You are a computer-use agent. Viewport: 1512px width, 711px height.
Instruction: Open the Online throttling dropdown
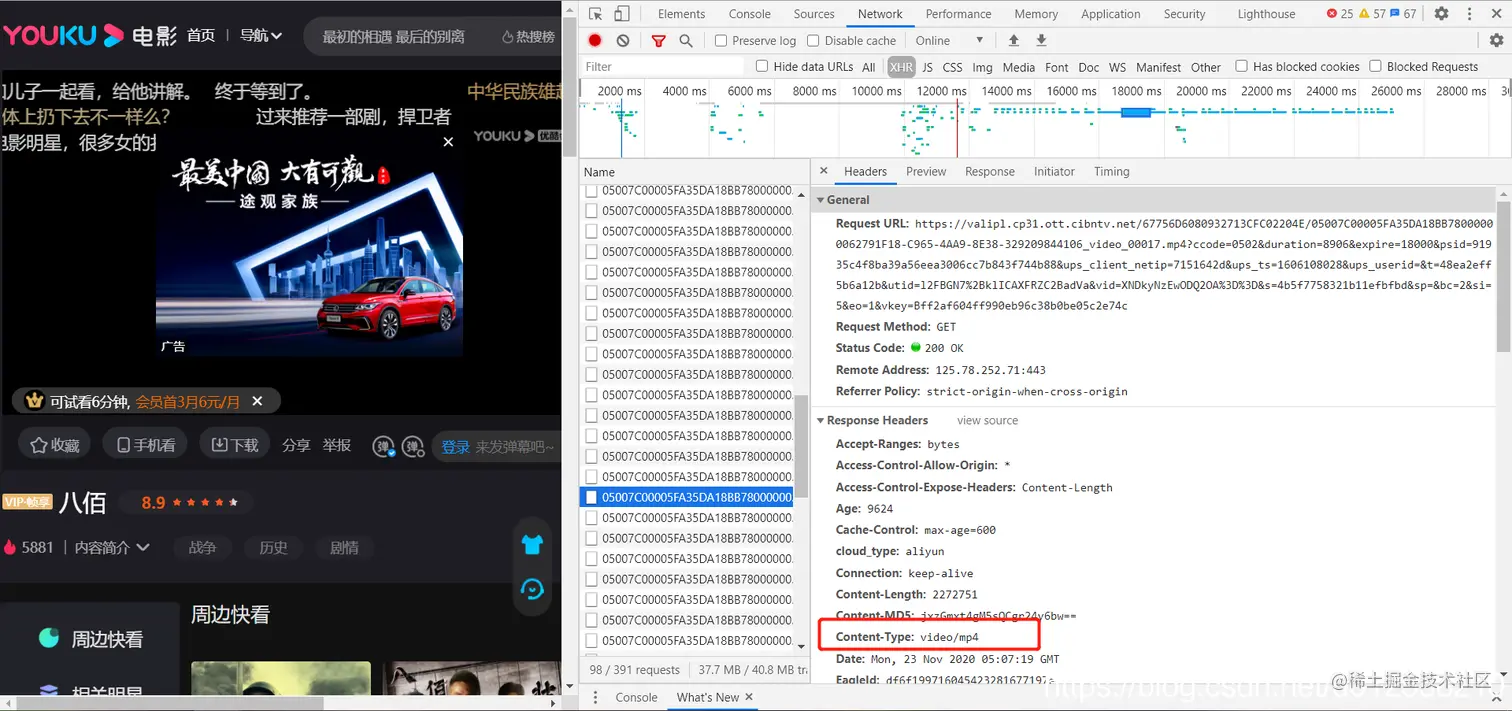[950, 40]
